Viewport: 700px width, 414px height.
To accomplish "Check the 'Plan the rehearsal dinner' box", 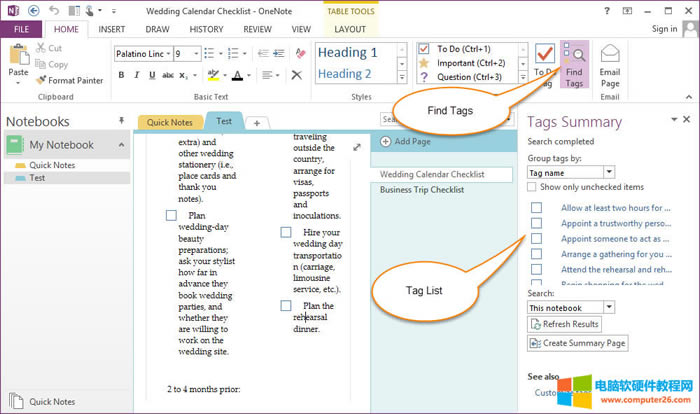I will [287, 306].
